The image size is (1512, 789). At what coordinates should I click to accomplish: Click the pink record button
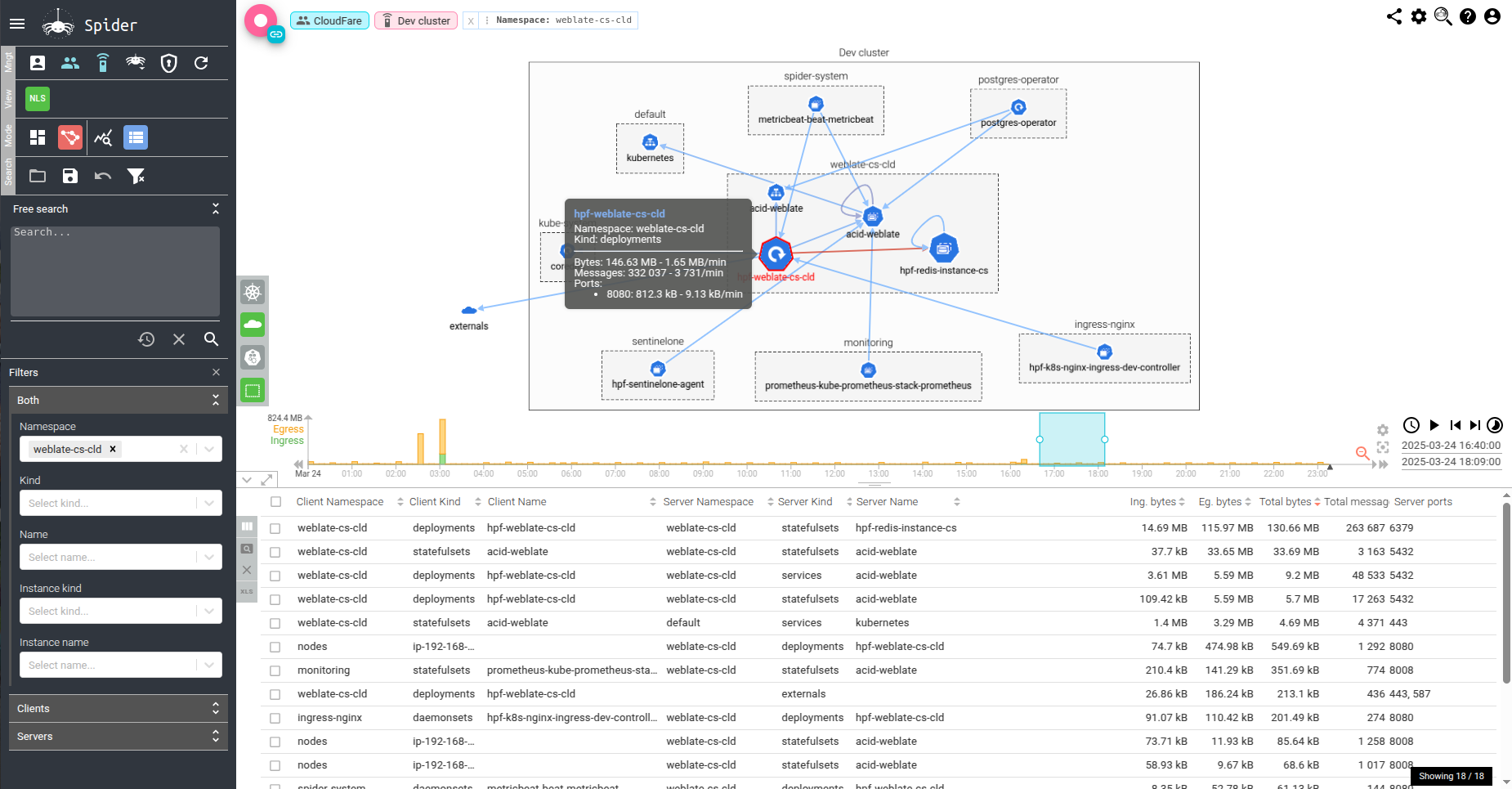pyautogui.click(x=261, y=20)
